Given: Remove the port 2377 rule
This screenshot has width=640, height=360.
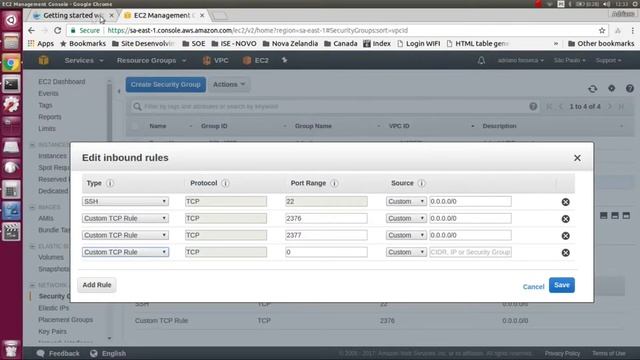Looking at the screenshot, I should pos(565,236).
